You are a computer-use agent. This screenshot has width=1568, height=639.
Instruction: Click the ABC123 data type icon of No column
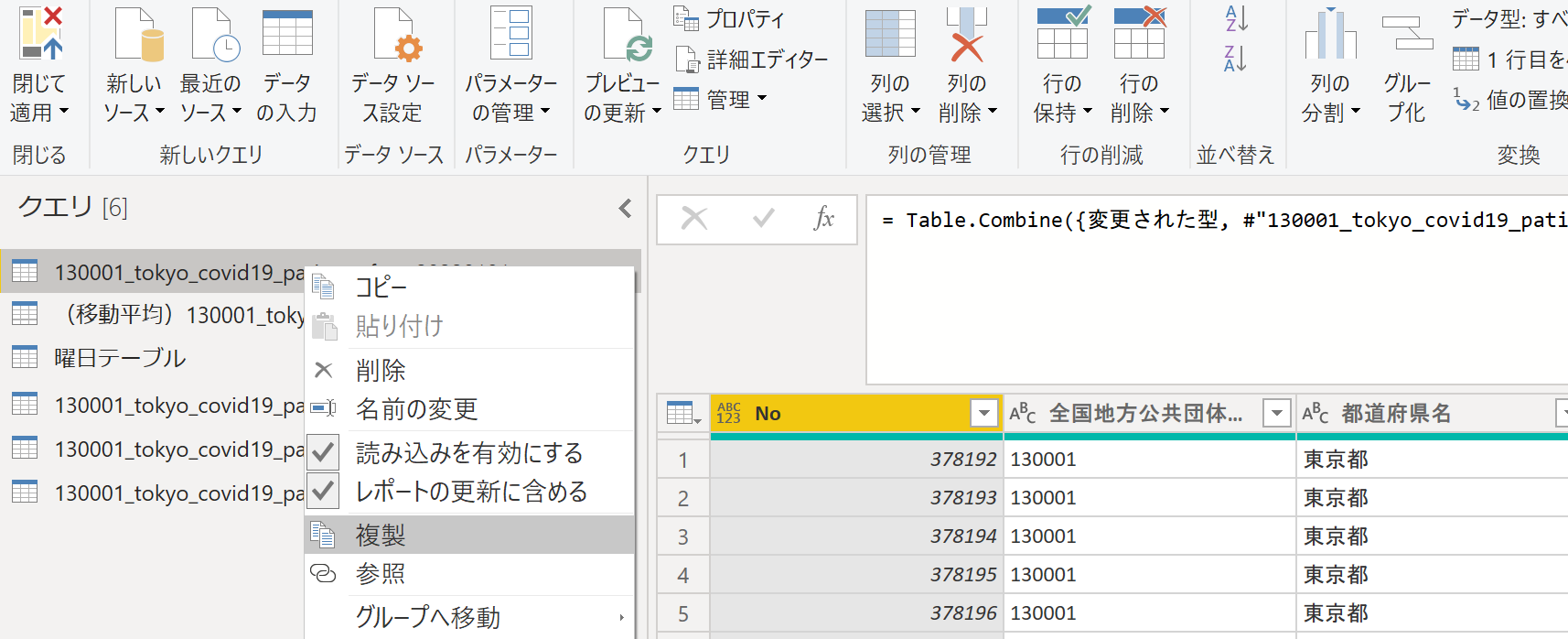tap(729, 413)
